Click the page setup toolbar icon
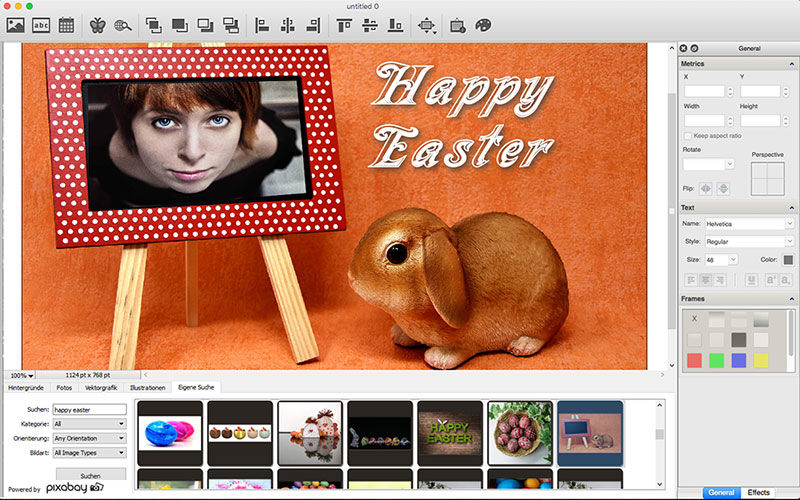Screen dimensions: 800x500 (x=458, y=25)
